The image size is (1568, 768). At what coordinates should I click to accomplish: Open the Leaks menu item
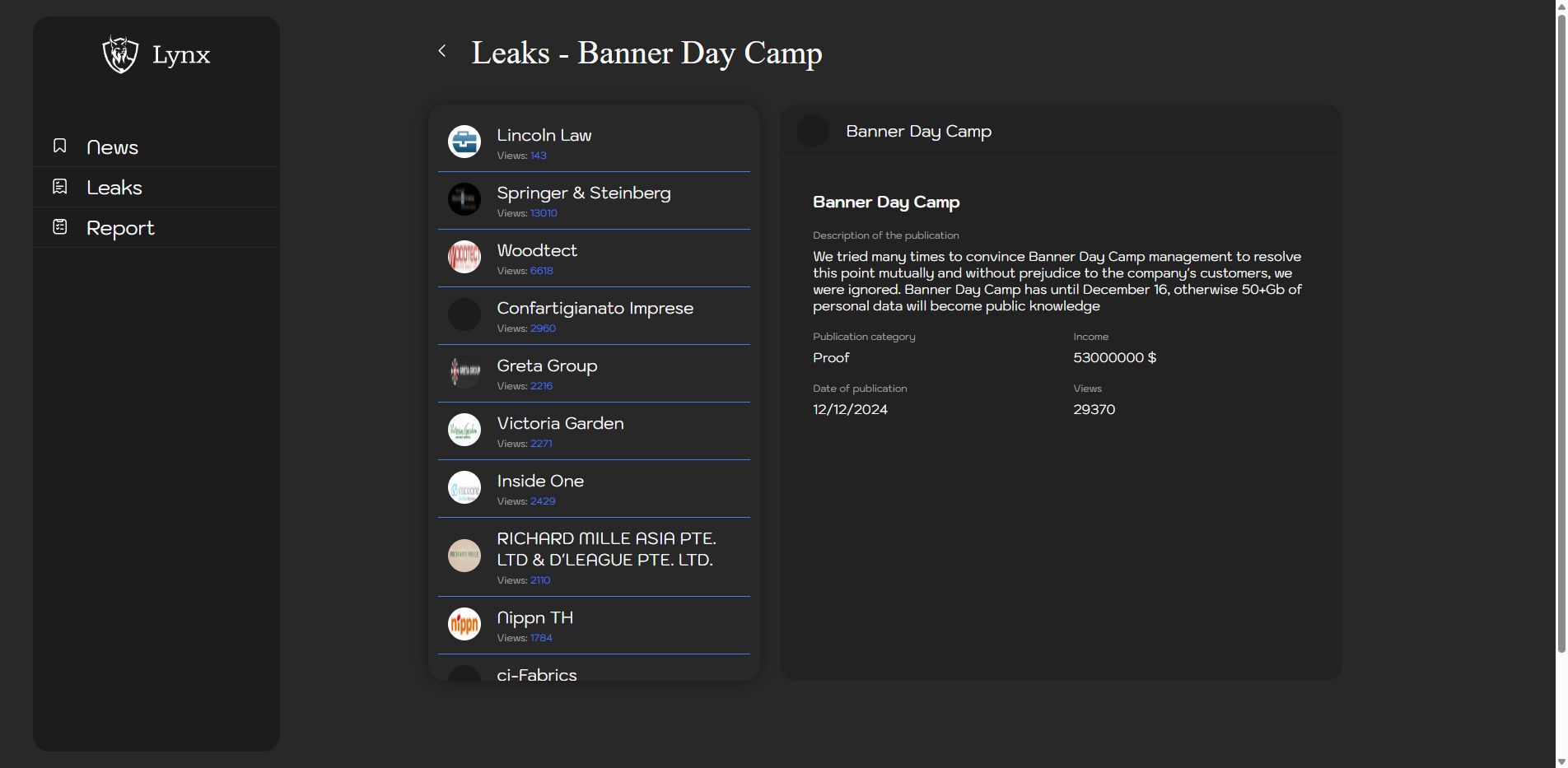click(x=114, y=188)
